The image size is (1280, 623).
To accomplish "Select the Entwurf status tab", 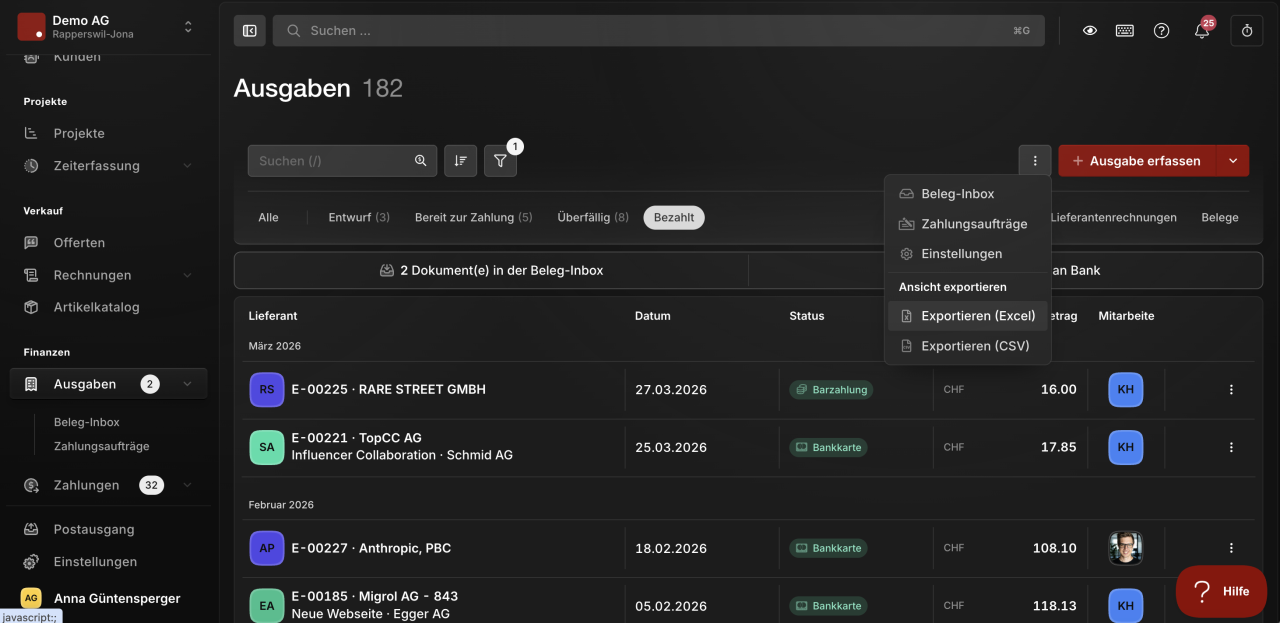I will click(359, 218).
